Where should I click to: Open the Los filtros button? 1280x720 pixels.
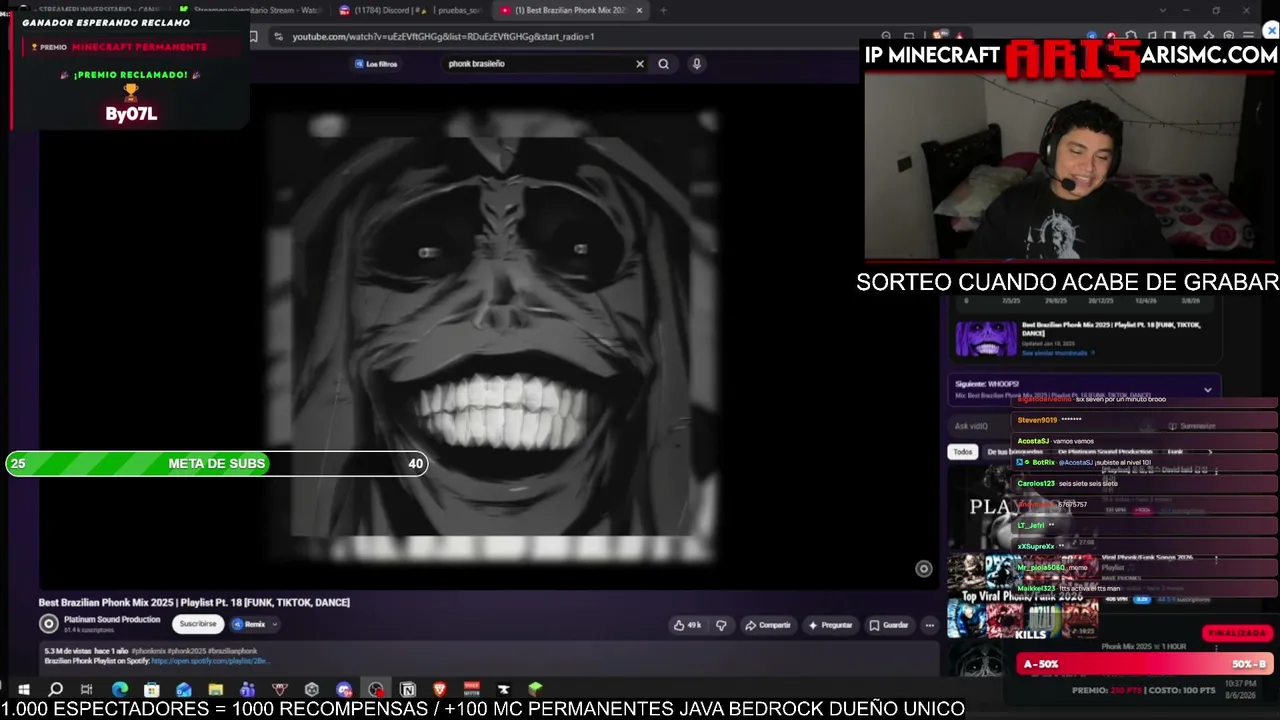pos(376,64)
